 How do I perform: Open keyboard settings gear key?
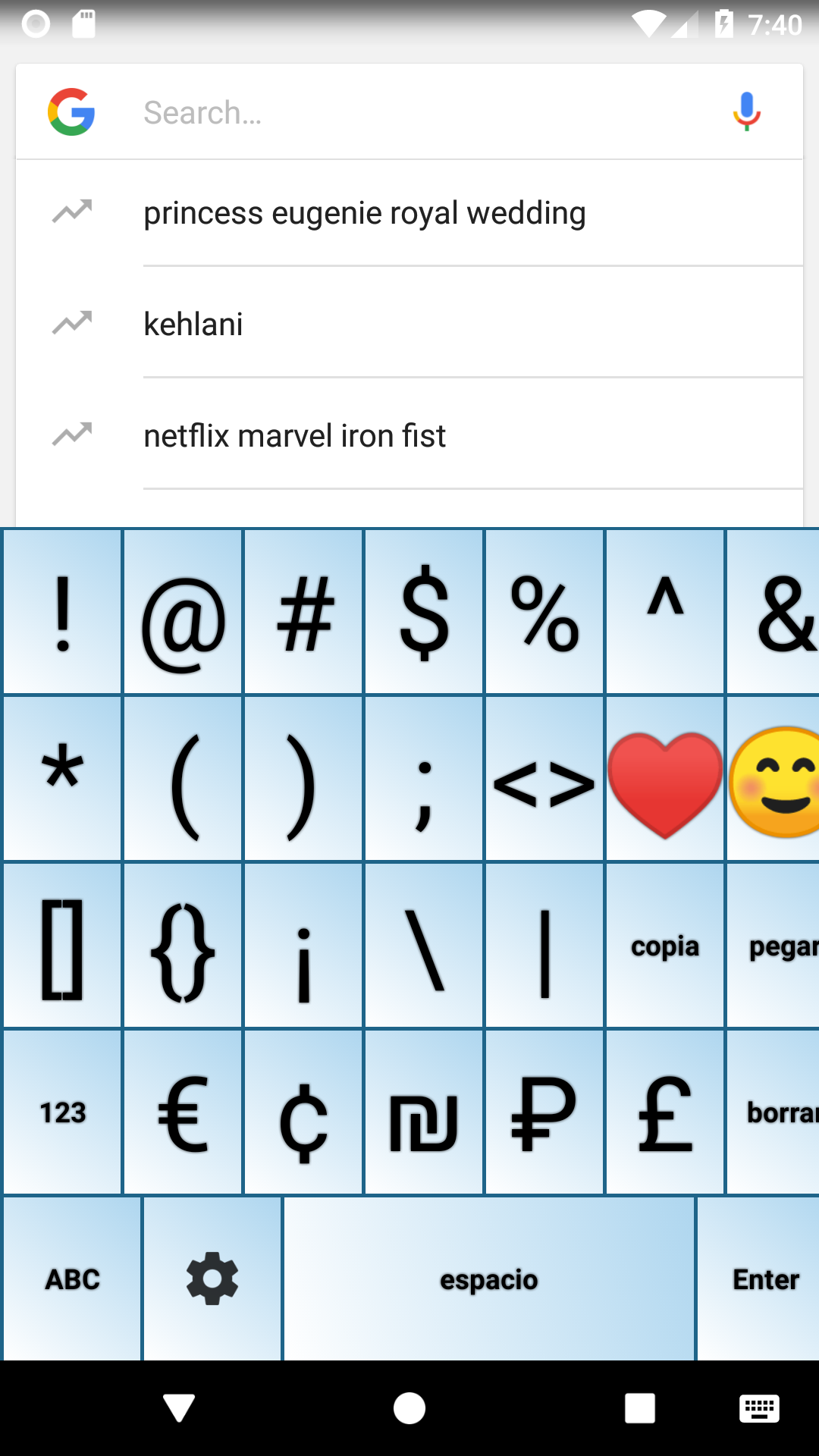click(212, 1279)
